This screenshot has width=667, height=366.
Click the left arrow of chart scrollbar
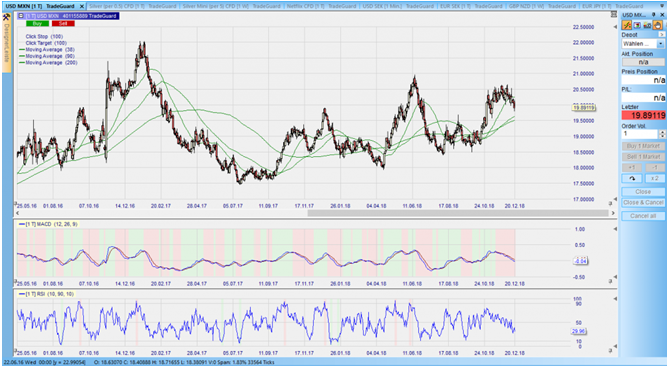18,213
